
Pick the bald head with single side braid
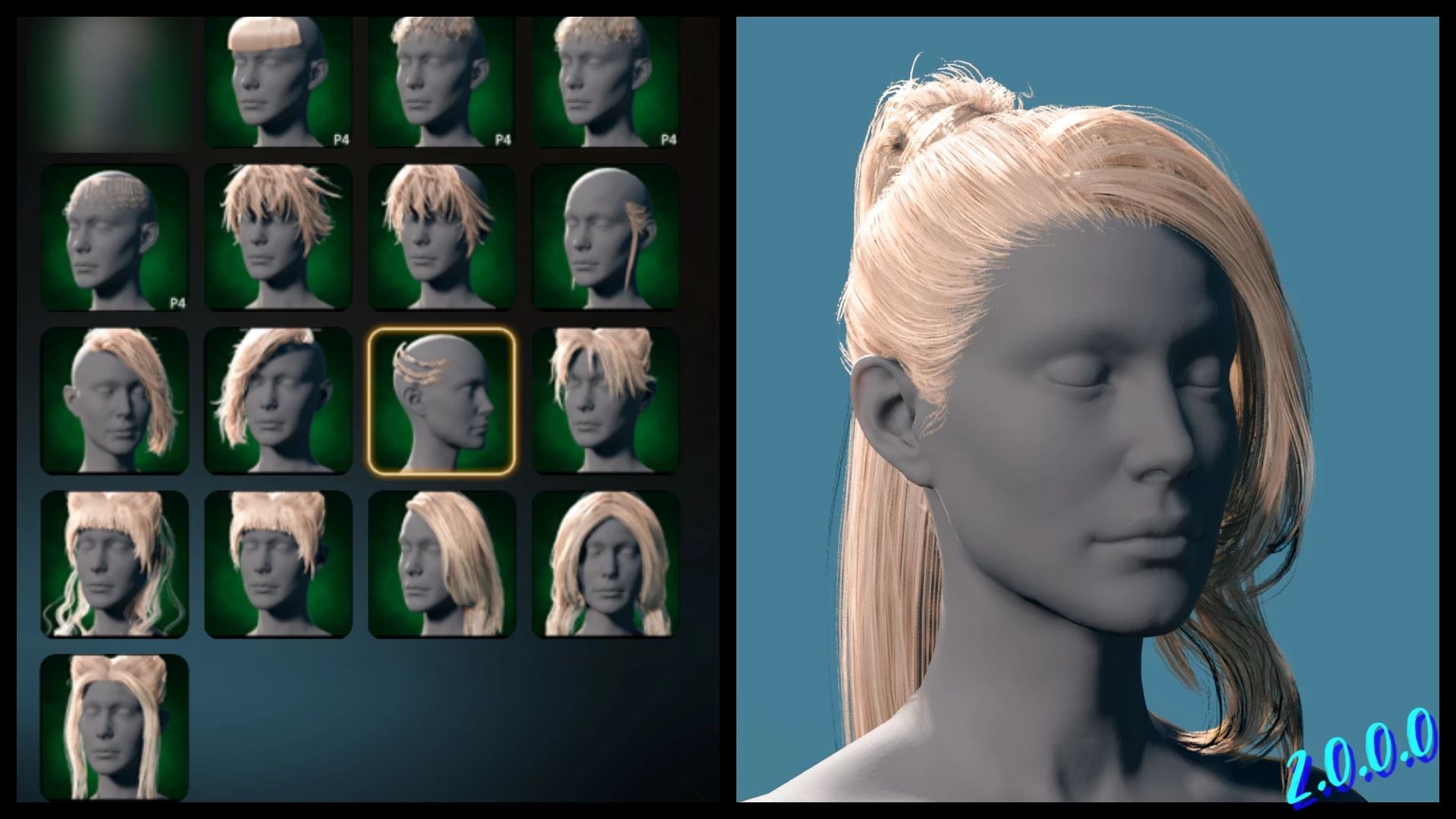point(606,237)
